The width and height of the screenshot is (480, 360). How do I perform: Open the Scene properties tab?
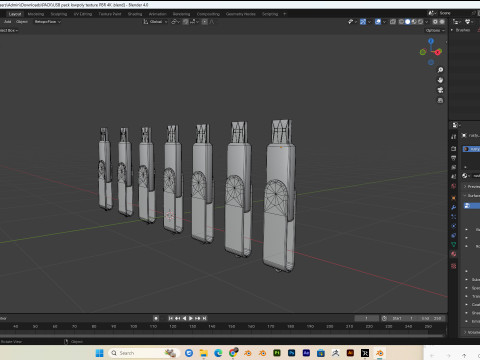tap(453, 176)
